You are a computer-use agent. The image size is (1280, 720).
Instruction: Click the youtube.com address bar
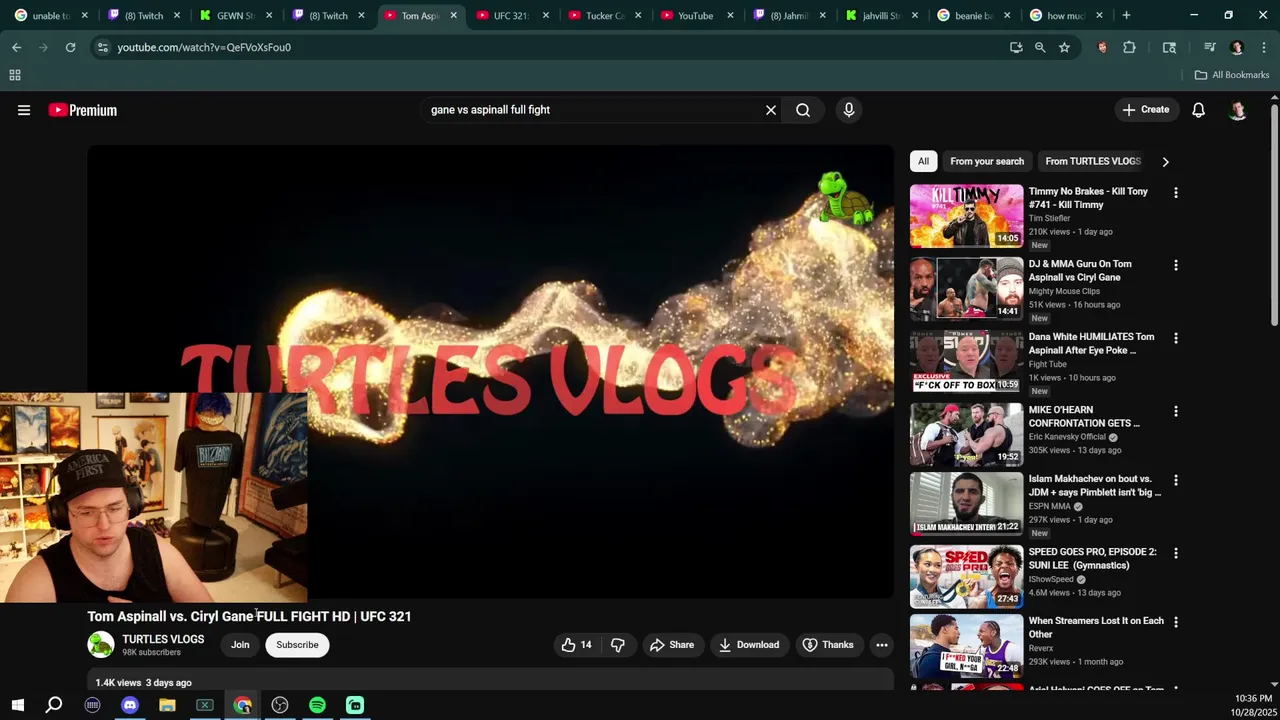[550, 47]
